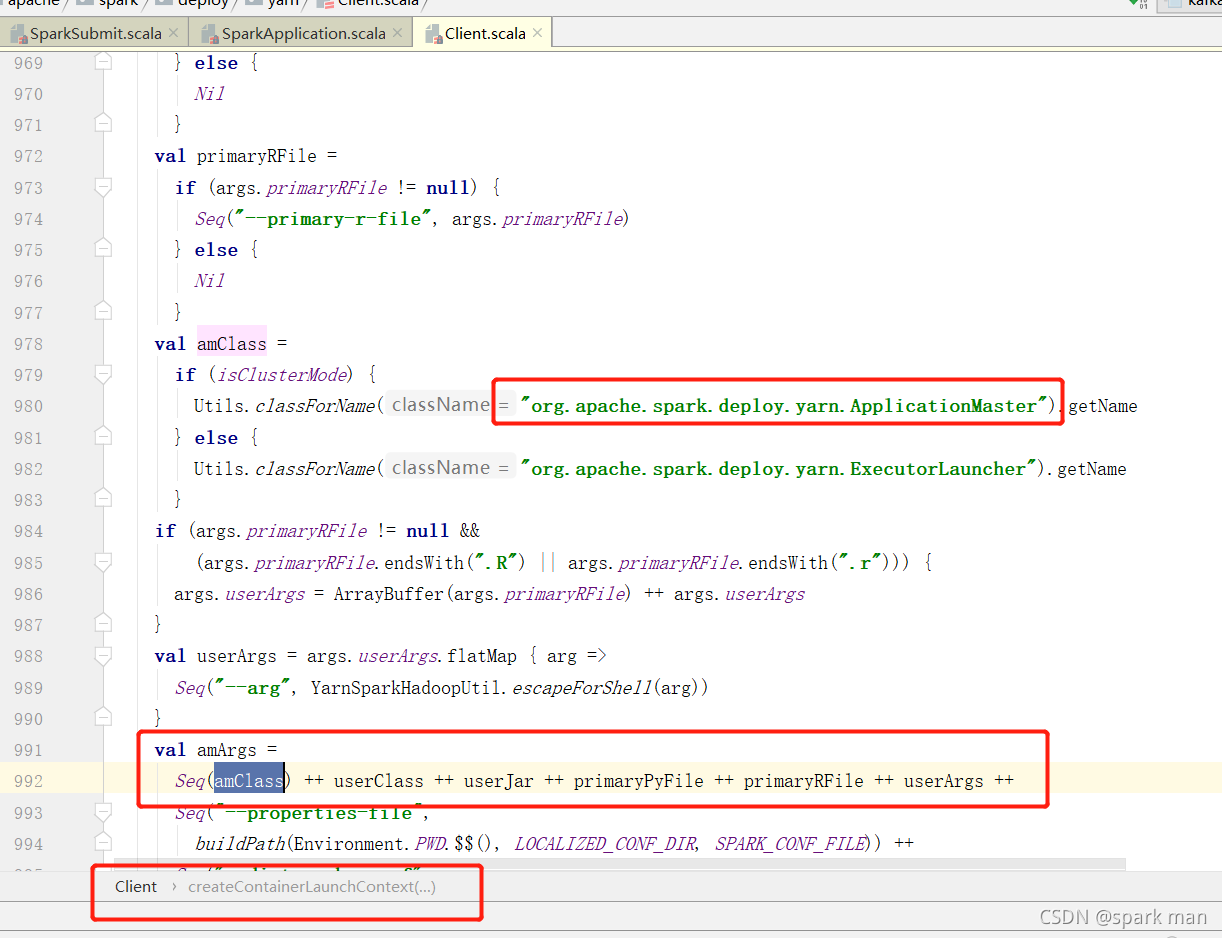Image resolution: width=1222 pixels, height=938 pixels.
Task: Toggle the fold marker on line 977
Action: click(x=103, y=311)
